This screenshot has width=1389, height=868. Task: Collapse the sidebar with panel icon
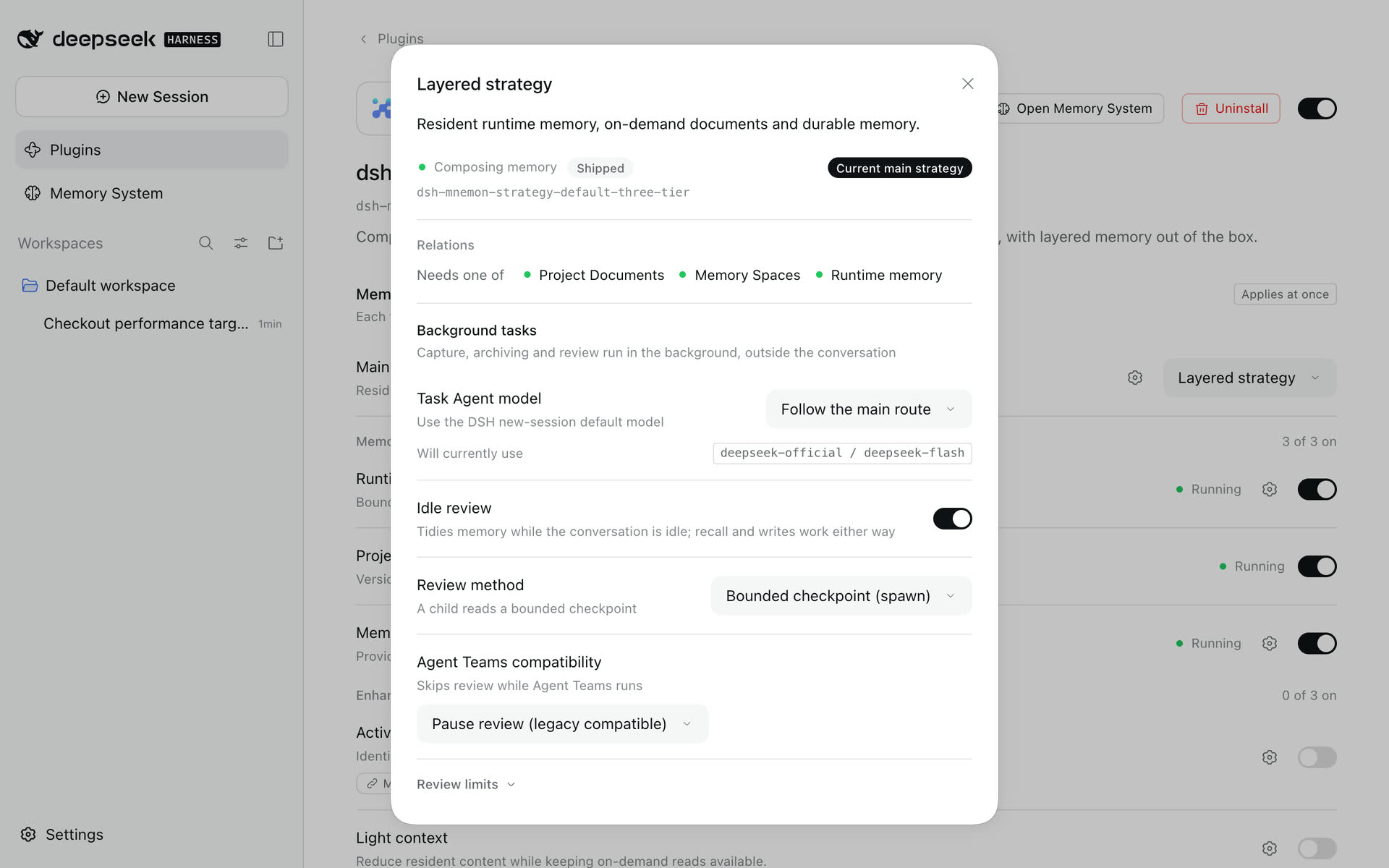(x=276, y=39)
